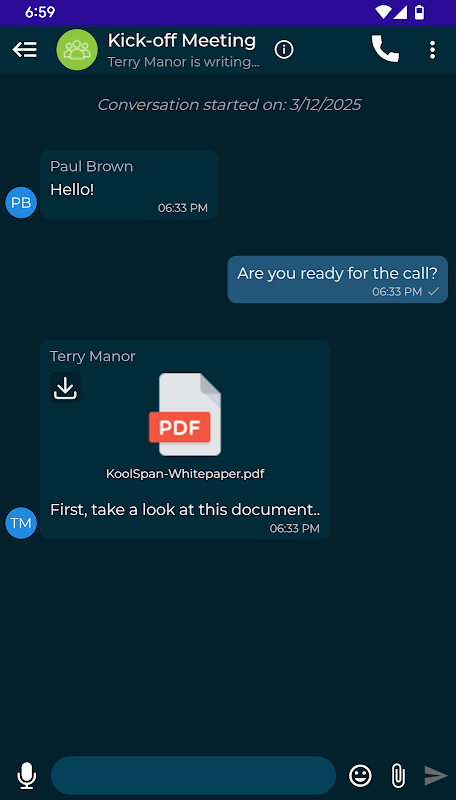The height and width of the screenshot is (800, 456).
Task: Tap Terry Manor's TM avatar
Action: 21,523
